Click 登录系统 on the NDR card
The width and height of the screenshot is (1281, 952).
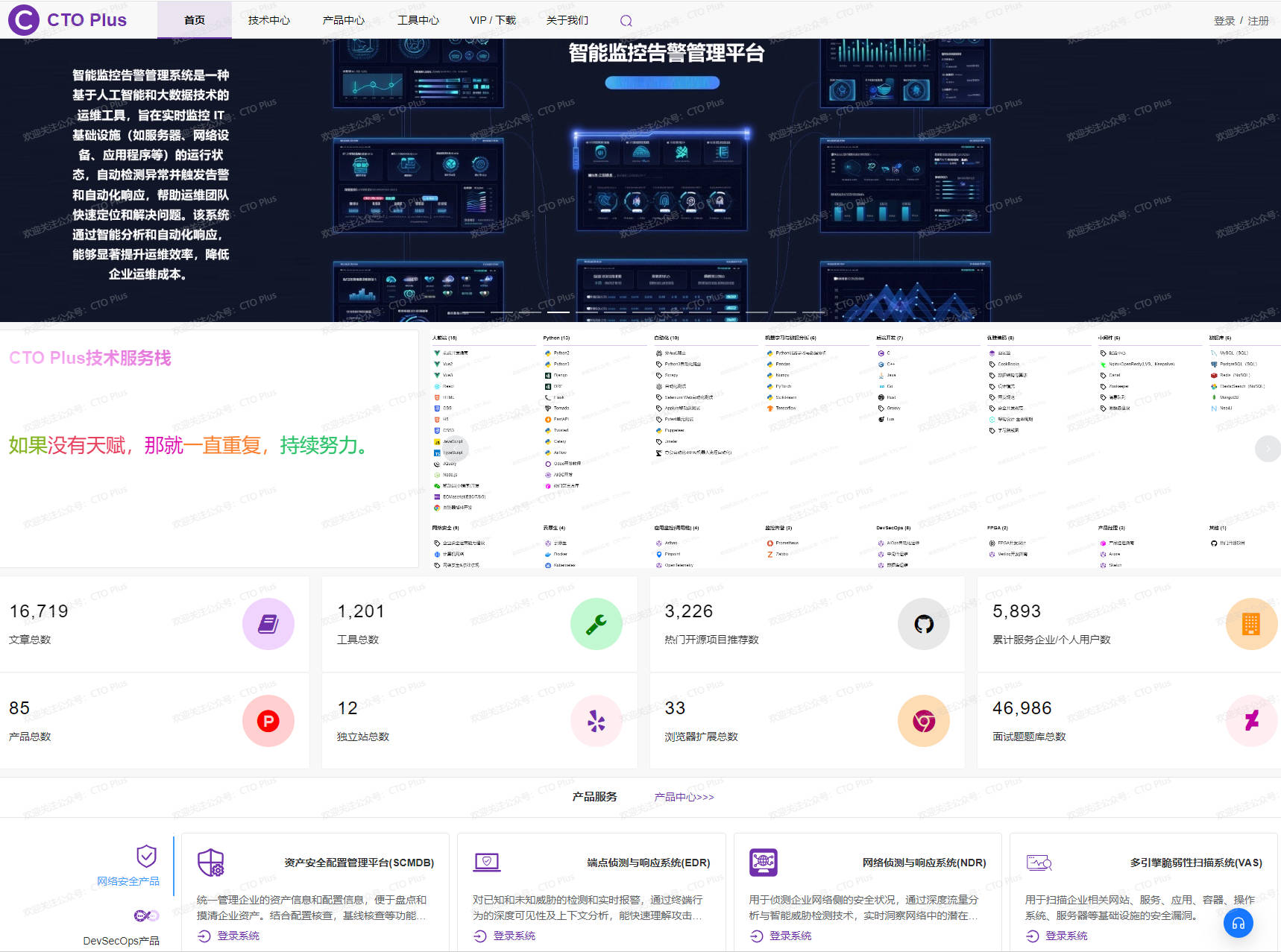[x=781, y=936]
